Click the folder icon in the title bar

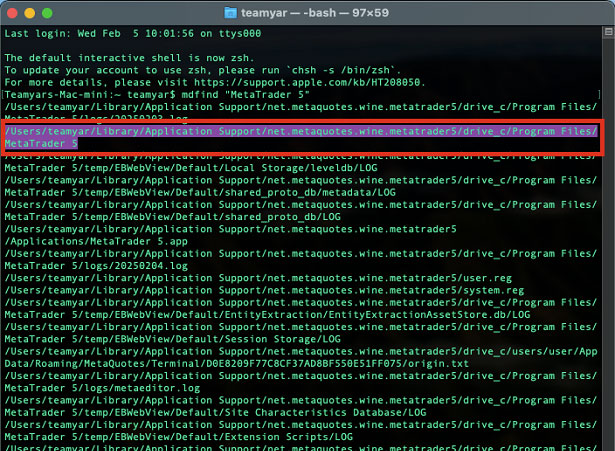[230, 13]
